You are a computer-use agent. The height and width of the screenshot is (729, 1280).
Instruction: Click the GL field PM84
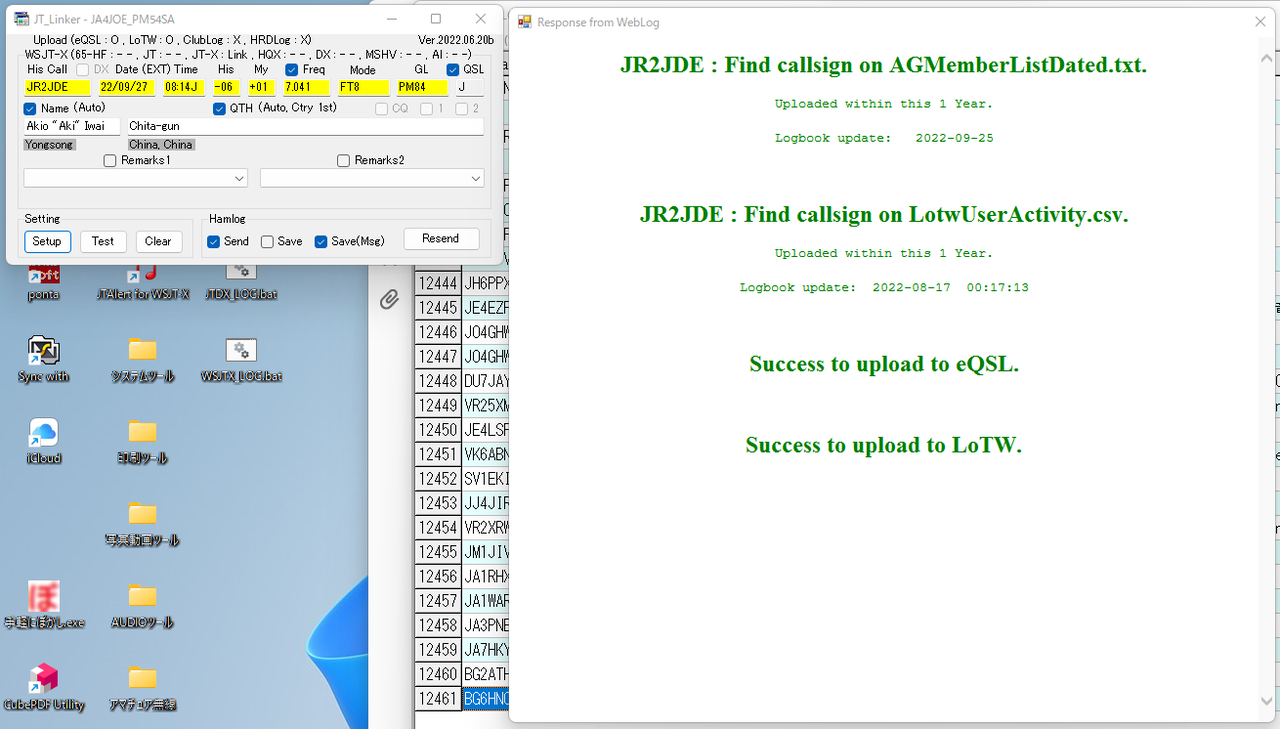[421, 87]
